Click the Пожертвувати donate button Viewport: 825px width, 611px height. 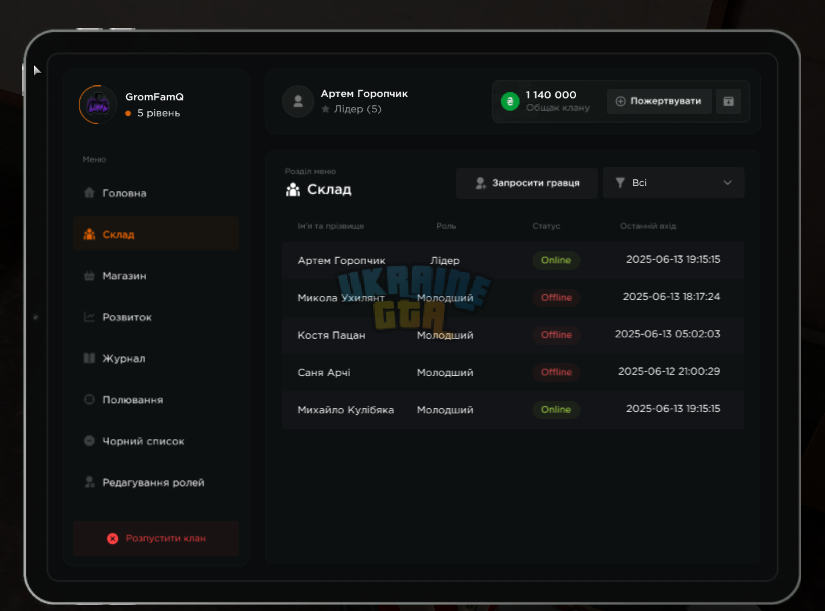pos(659,101)
